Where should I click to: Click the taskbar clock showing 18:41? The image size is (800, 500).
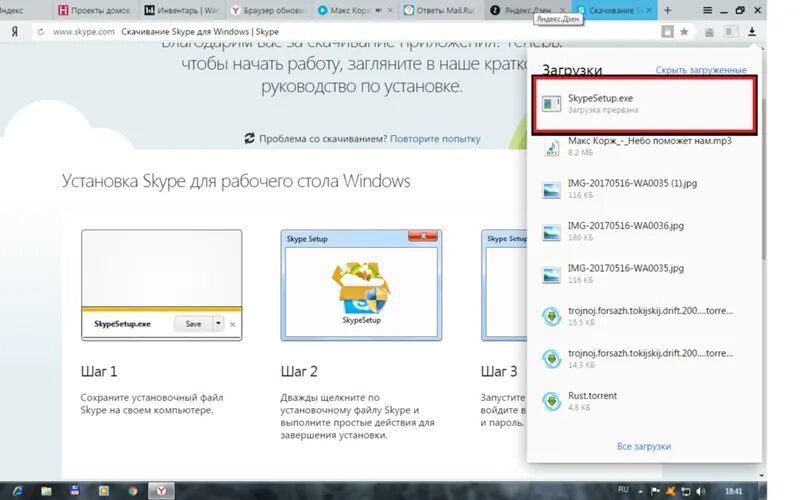pyautogui.click(x=734, y=491)
